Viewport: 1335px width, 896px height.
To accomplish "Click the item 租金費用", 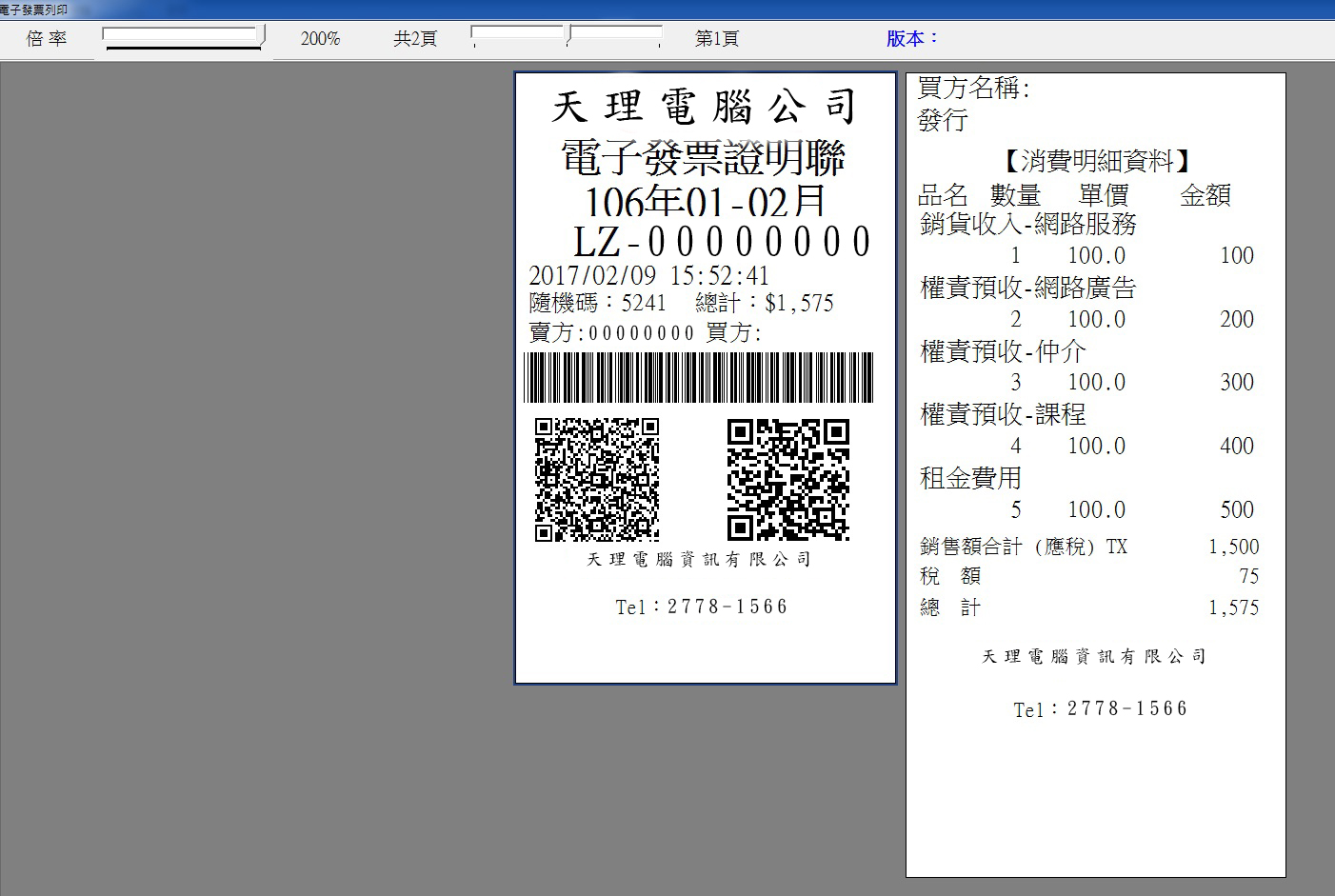I will (x=970, y=478).
